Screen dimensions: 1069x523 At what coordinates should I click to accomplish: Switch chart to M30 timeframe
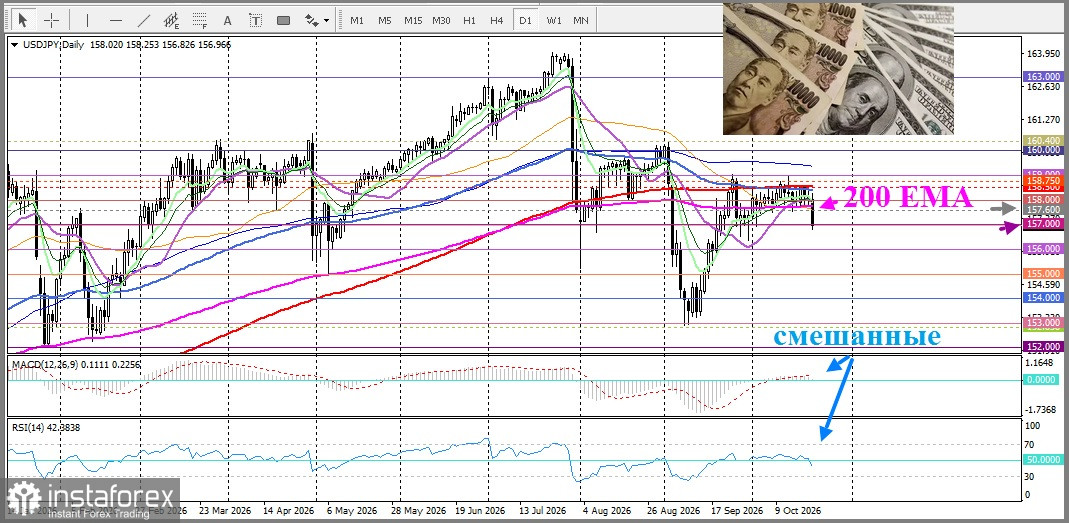coord(441,20)
